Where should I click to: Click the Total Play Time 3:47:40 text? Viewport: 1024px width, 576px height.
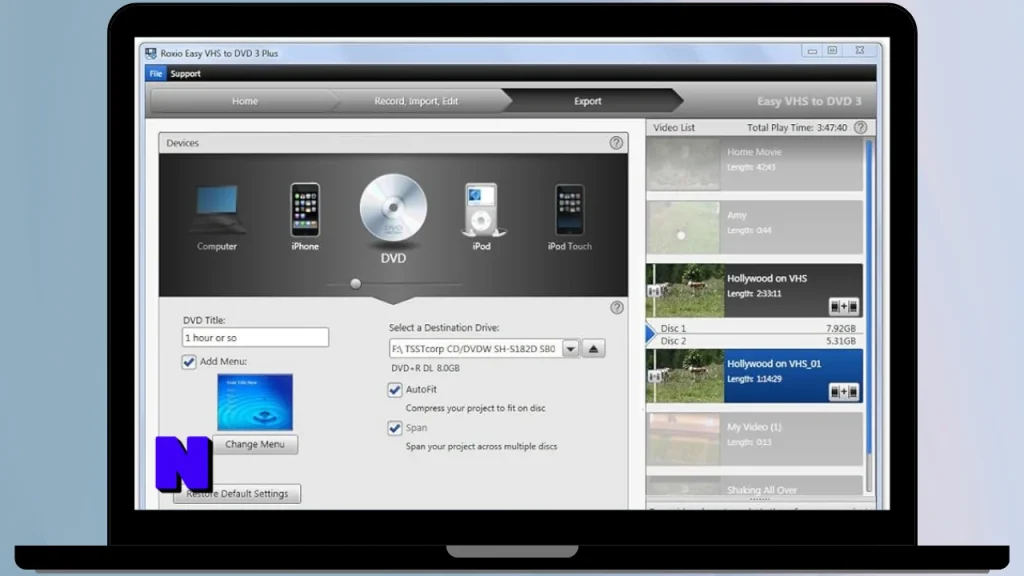(797, 127)
